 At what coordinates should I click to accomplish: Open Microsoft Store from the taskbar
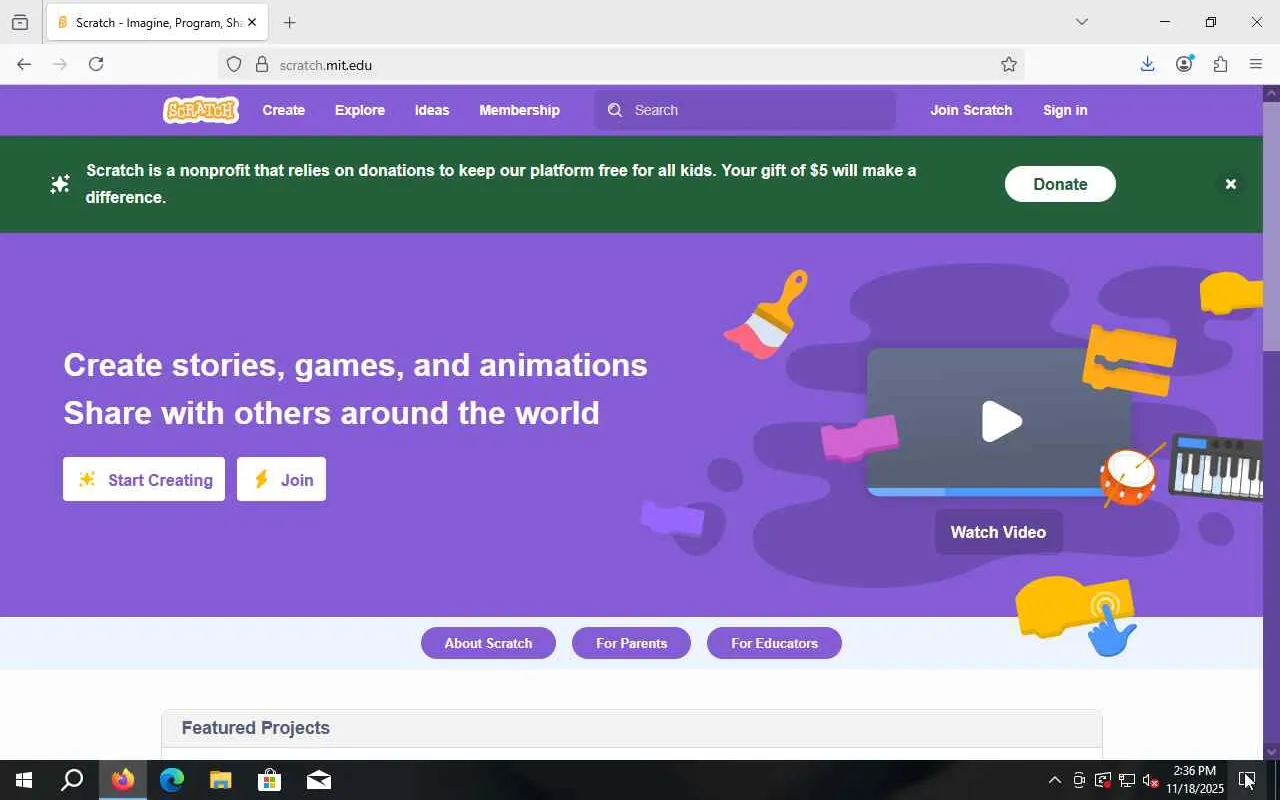(x=270, y=780)
